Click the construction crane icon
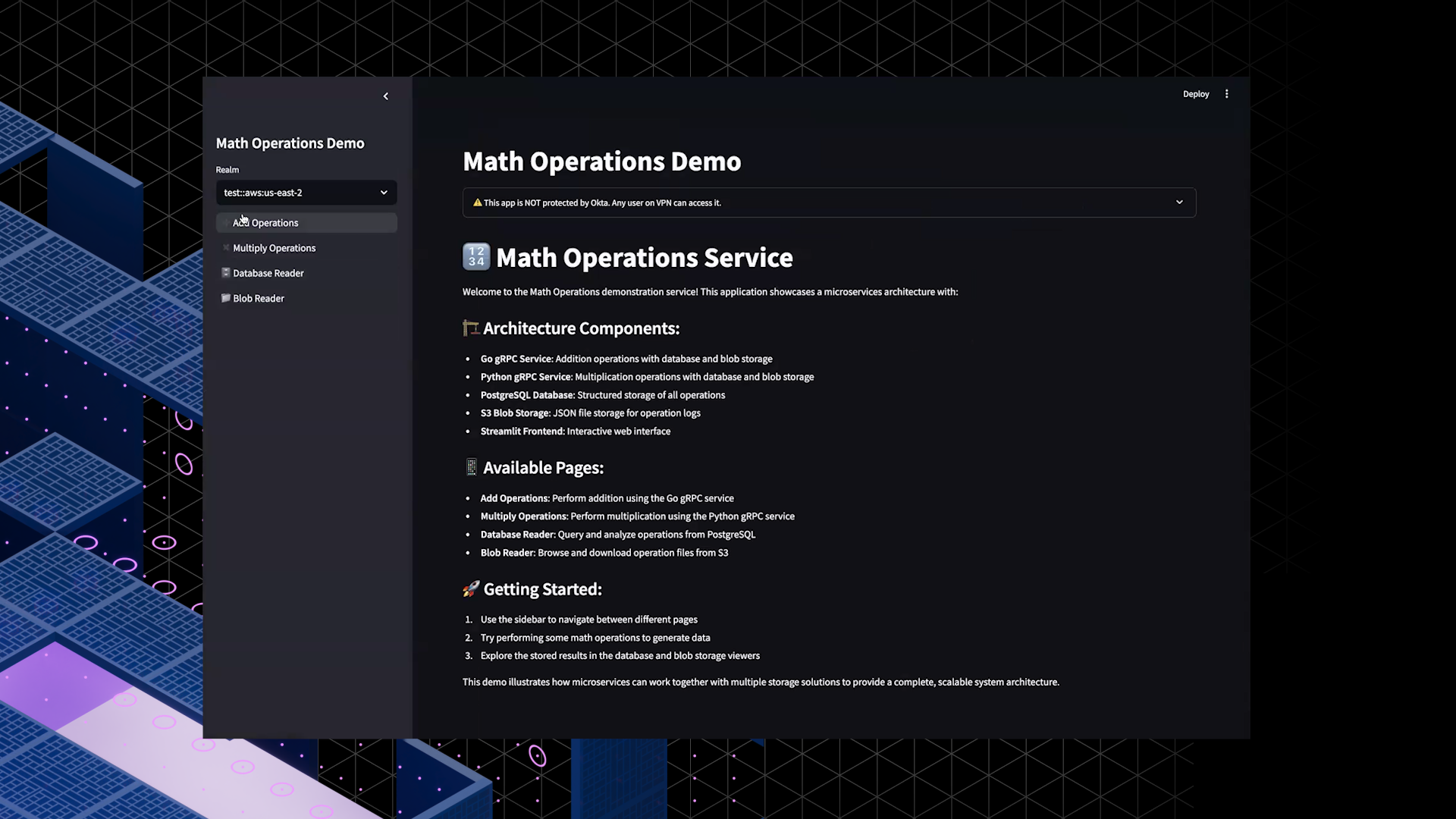 coord(471,328)
